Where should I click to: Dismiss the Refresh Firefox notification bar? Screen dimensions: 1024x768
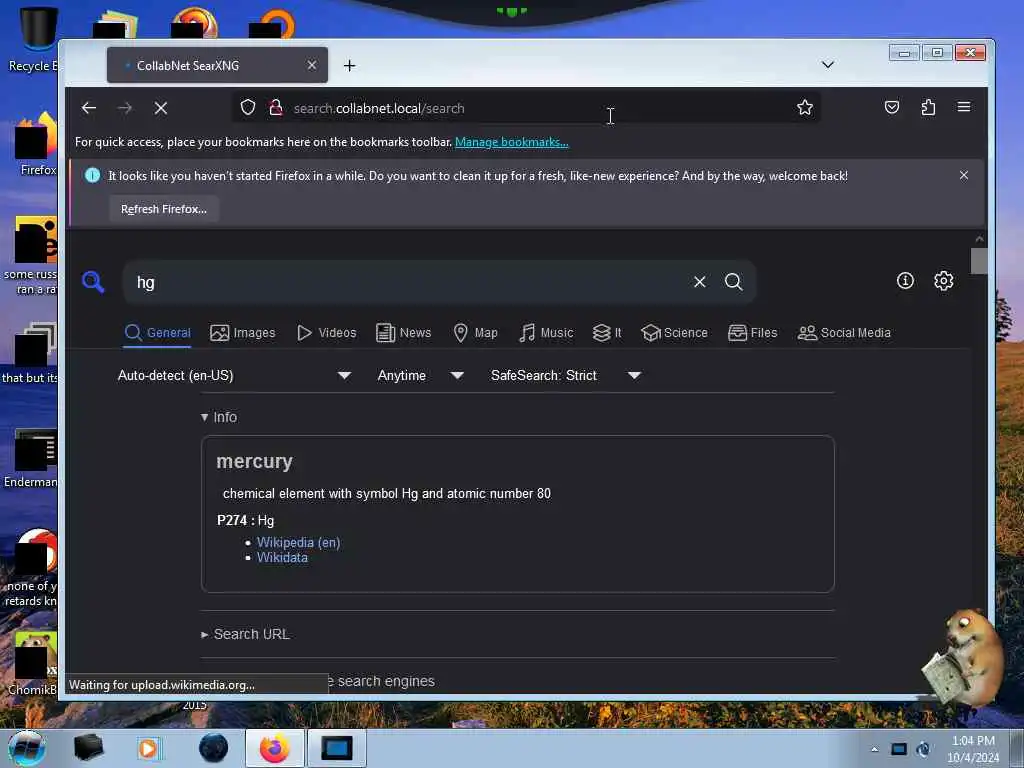point(963,175)
